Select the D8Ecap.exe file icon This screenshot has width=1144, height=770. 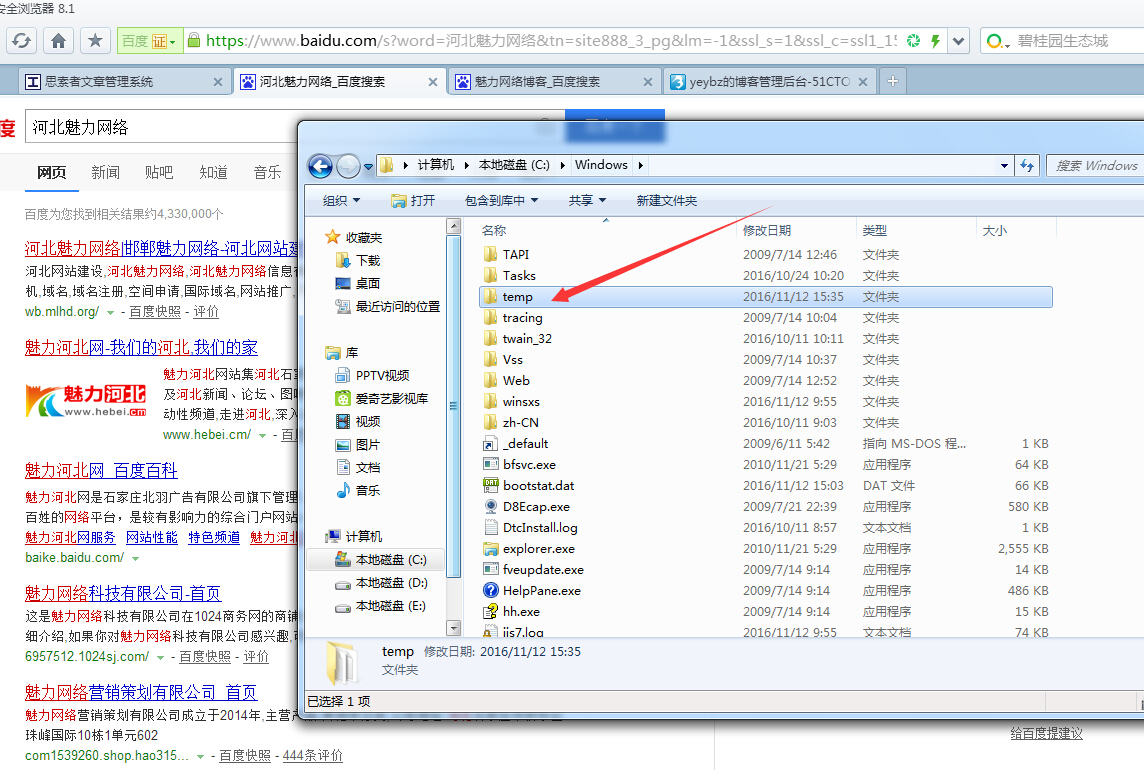[490, 507]
